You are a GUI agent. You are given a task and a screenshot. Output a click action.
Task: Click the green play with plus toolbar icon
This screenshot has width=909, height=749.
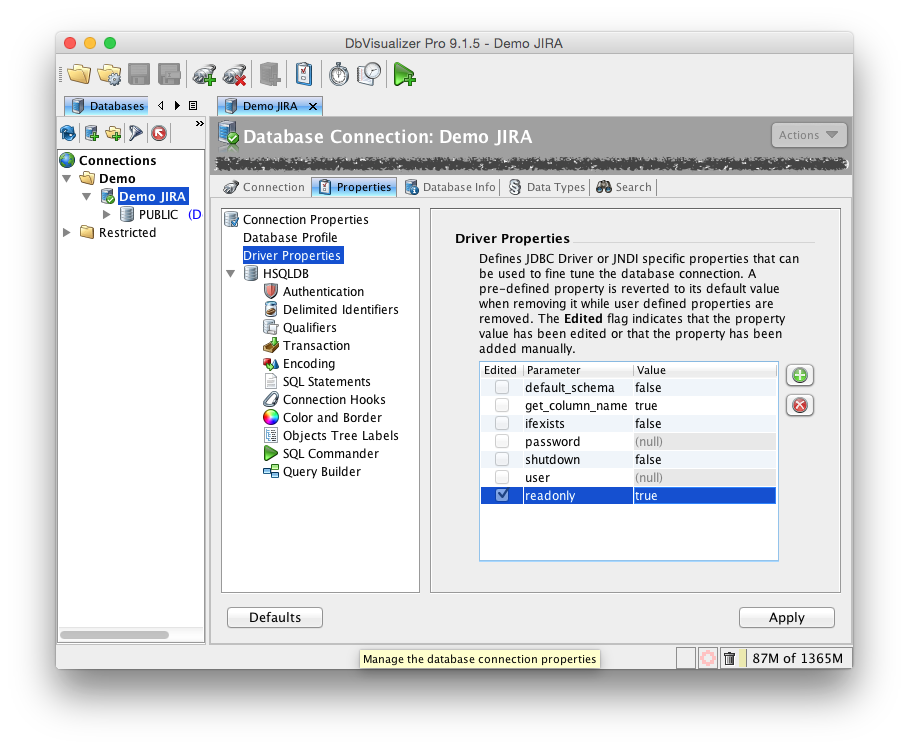click(404, 74)
